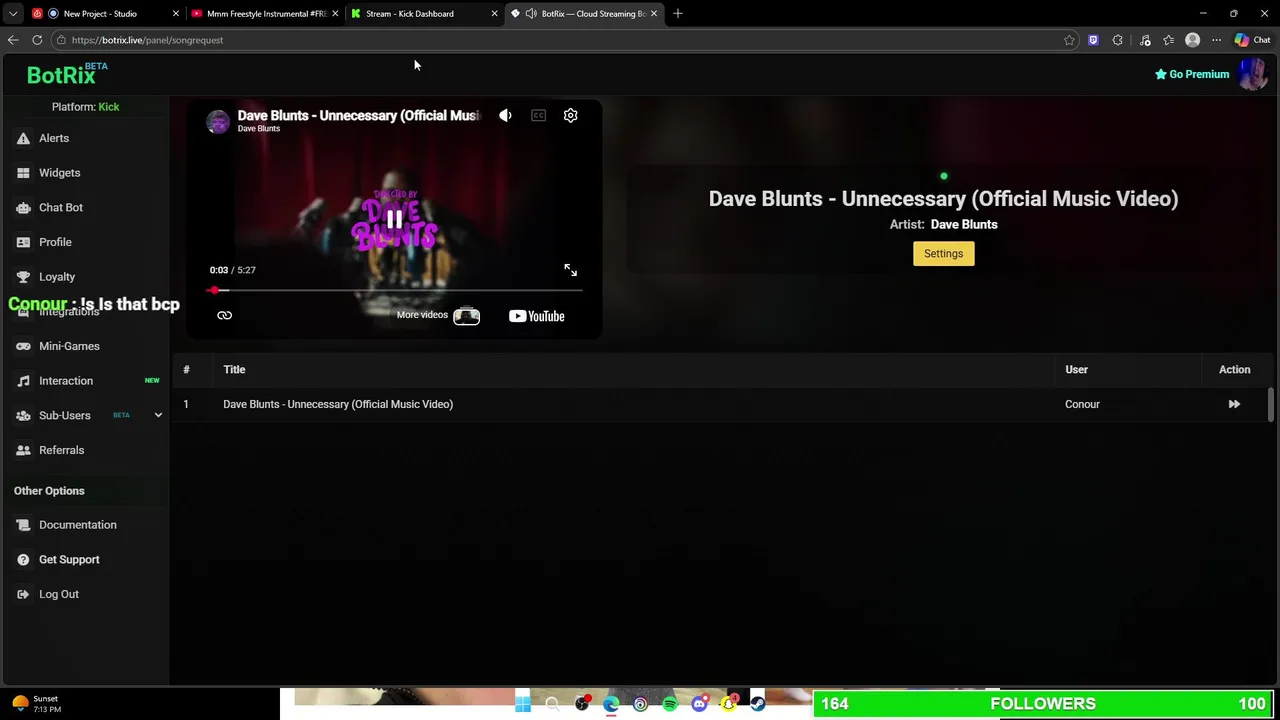The image size is (1280, 720).
Task: Open song request Settings
Action: [943, 254]
